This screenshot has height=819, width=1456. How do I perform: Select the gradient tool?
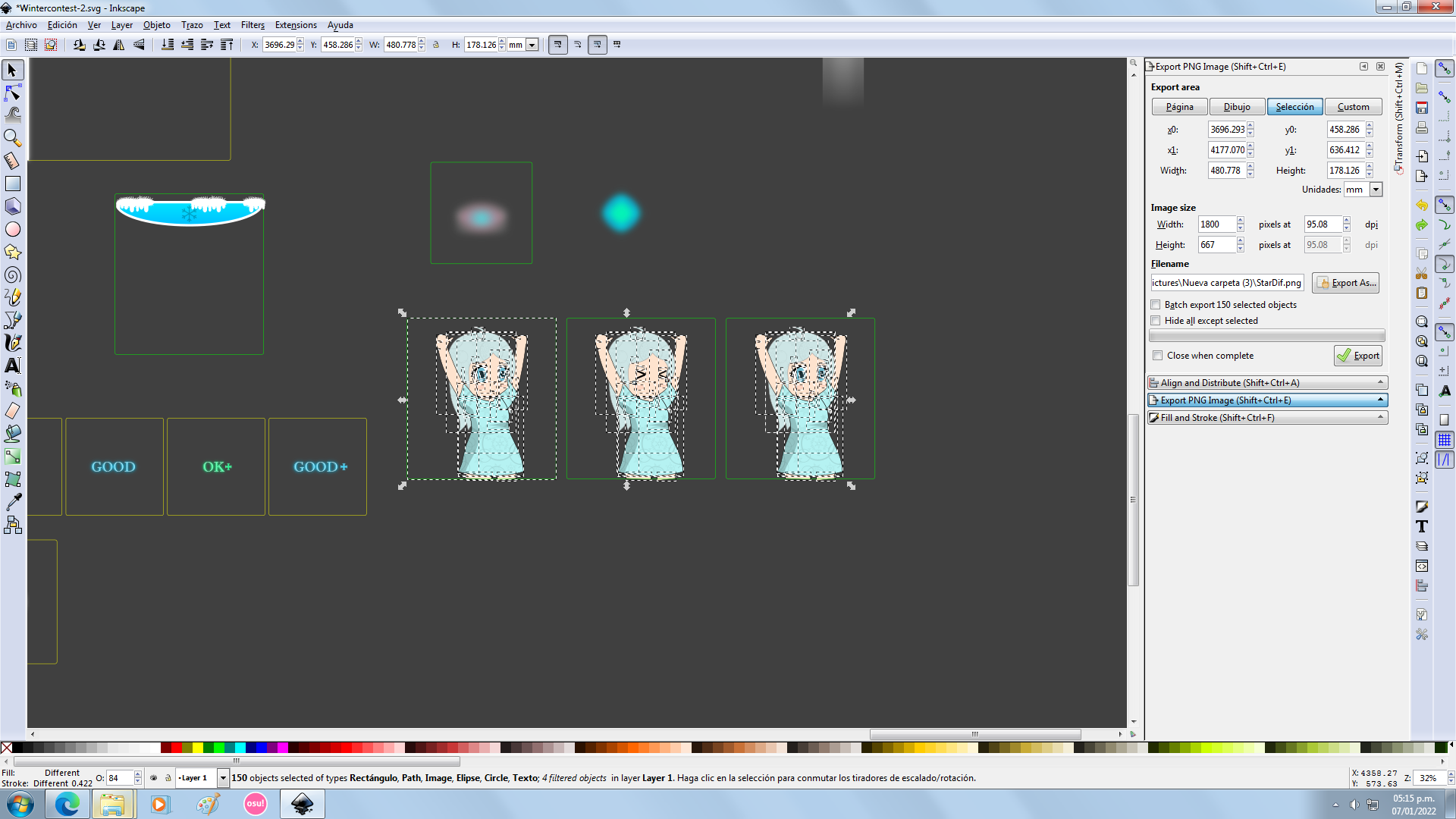[12, 457]
